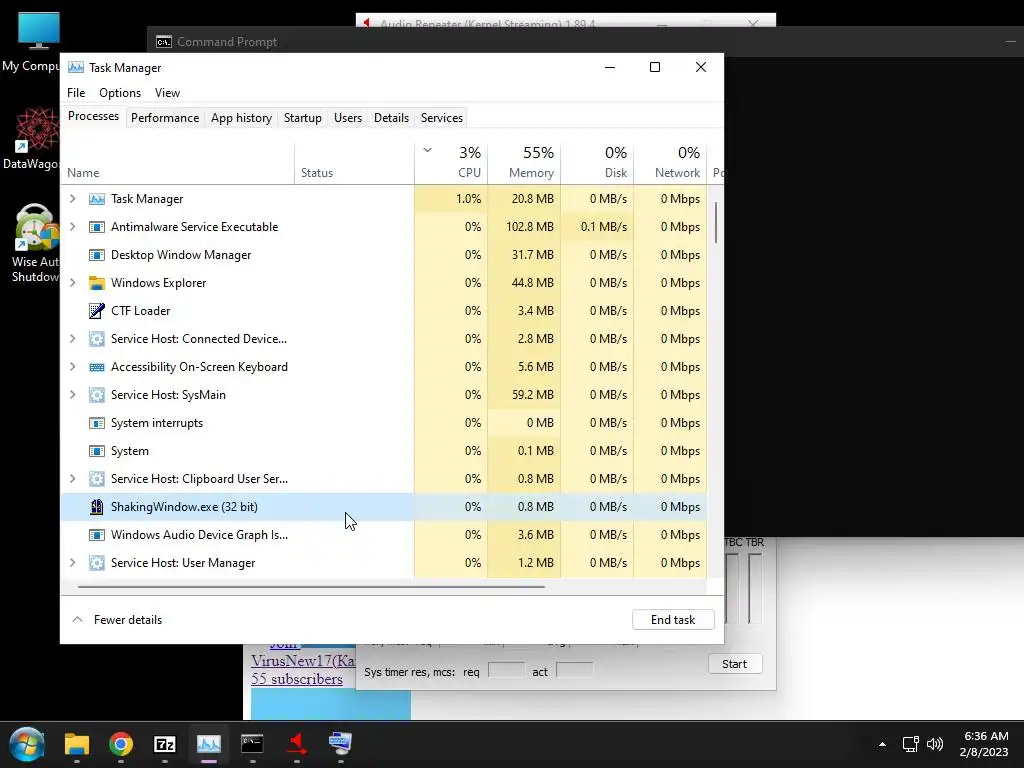Collapse view with Fewer details
Screen dimensions: 1024x768
tap(117, 620)
